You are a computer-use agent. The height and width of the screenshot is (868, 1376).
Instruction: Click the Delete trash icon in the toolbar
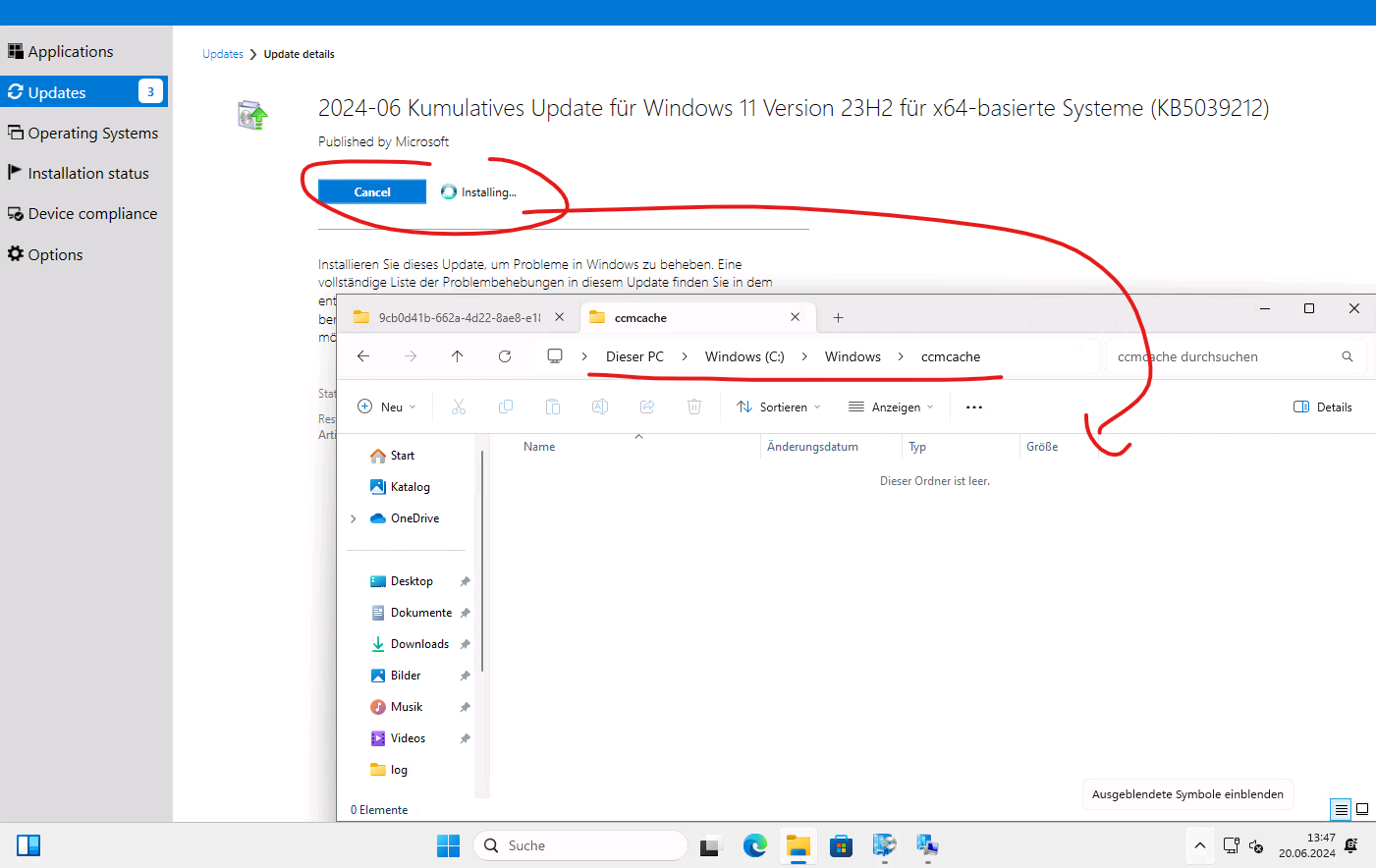[694, 406]
